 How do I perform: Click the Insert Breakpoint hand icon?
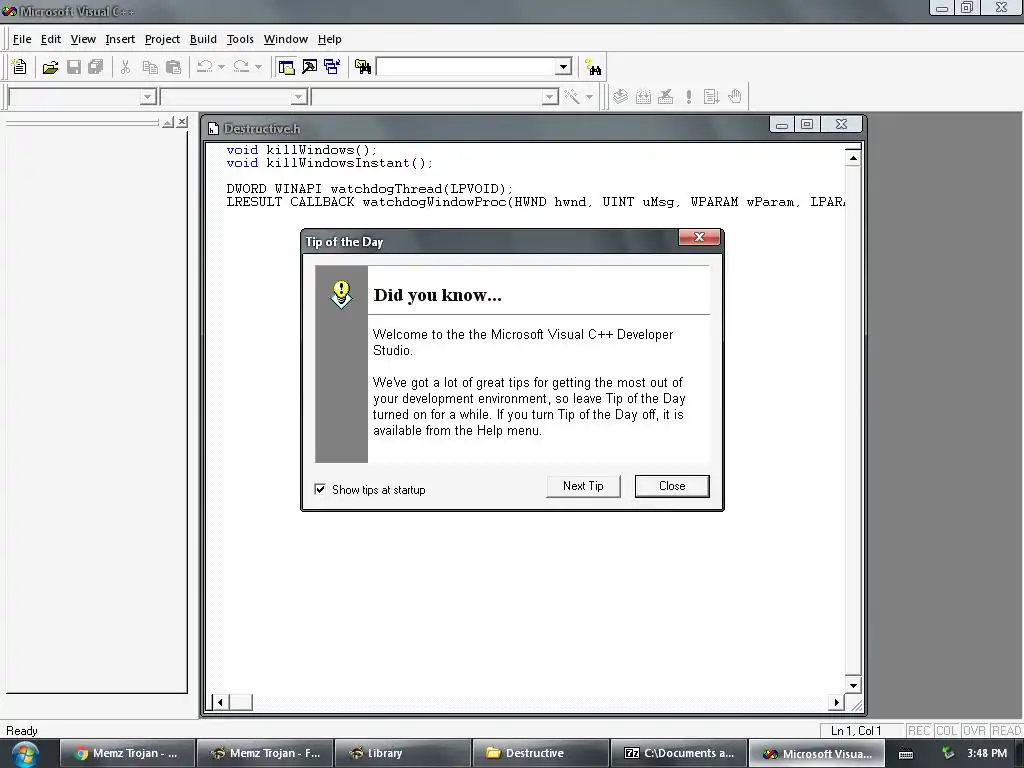coord(735,97)
